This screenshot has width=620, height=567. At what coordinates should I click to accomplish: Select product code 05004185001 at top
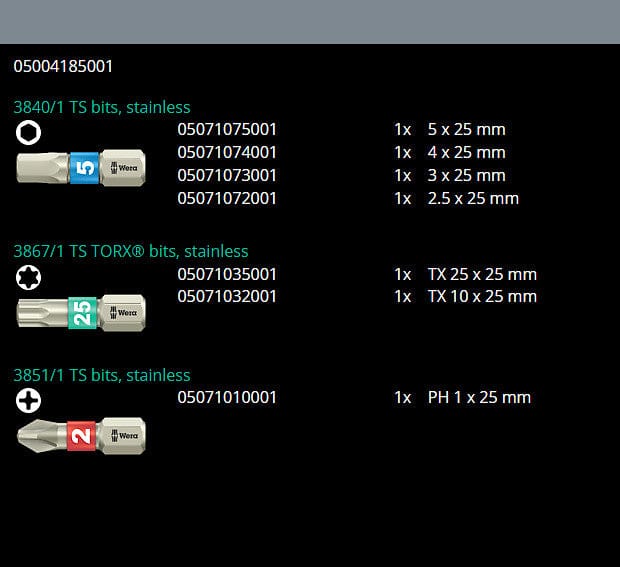pos(63,67)
